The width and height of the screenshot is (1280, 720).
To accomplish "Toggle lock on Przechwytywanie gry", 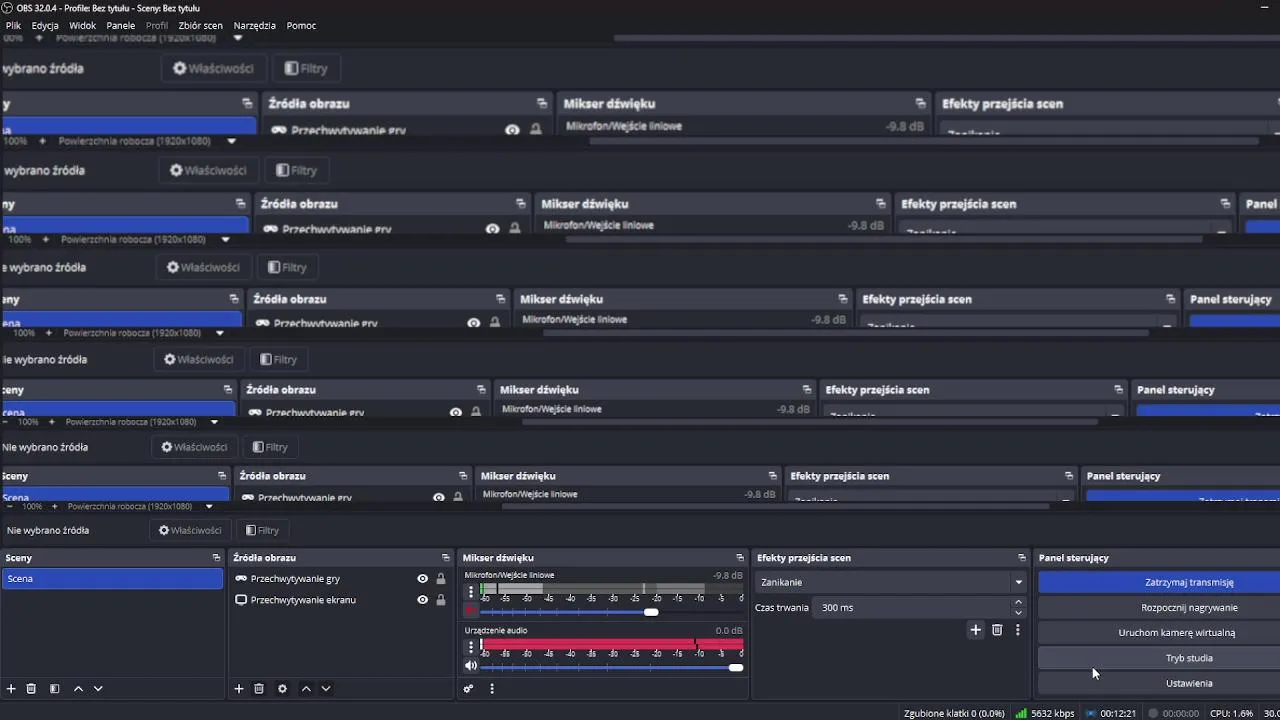I will [x=440, y=579].
